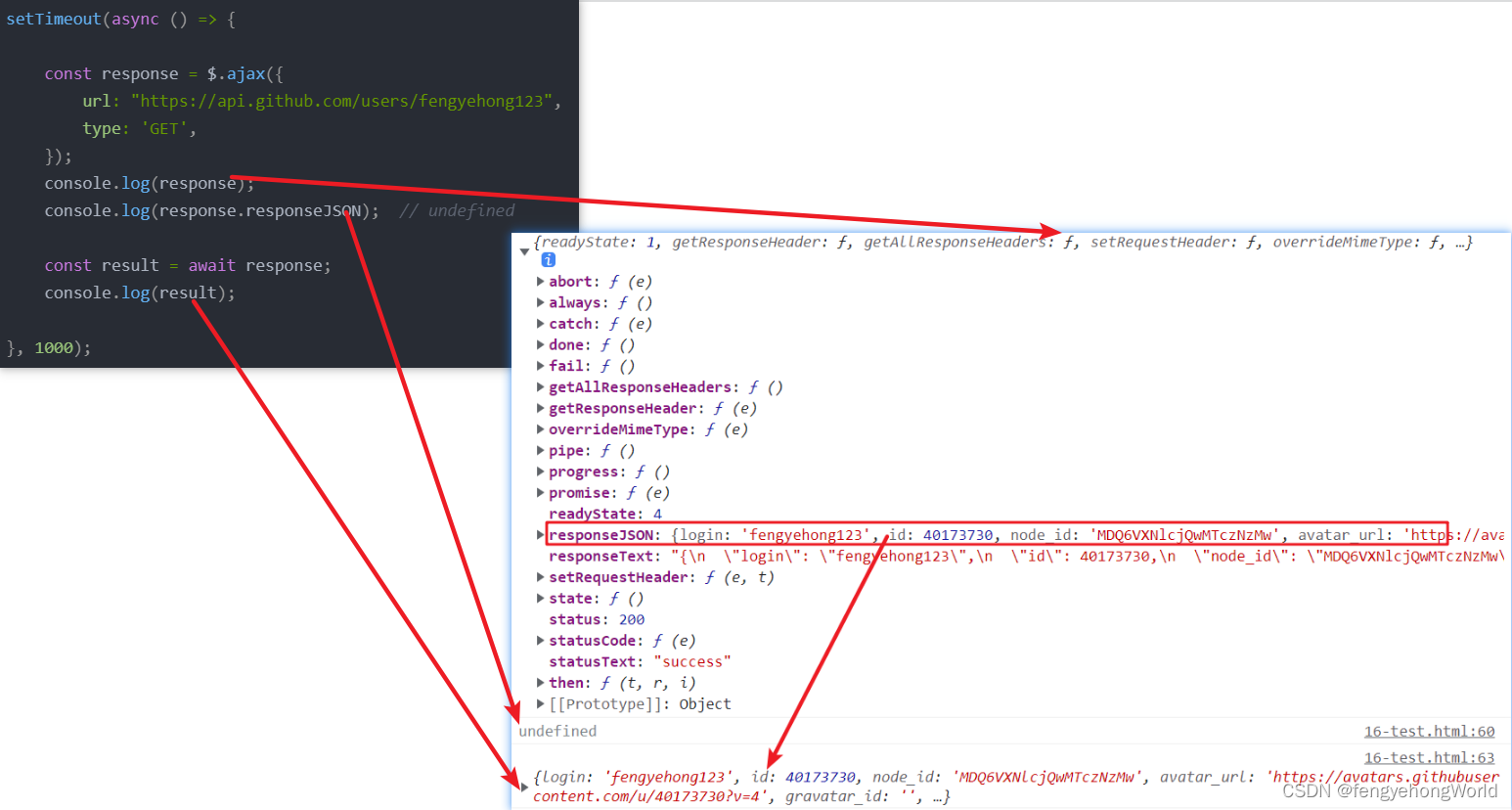Expand setRequestHeader function entry
The height and width of the screenshot is (810, 1512).
(540, 577)
